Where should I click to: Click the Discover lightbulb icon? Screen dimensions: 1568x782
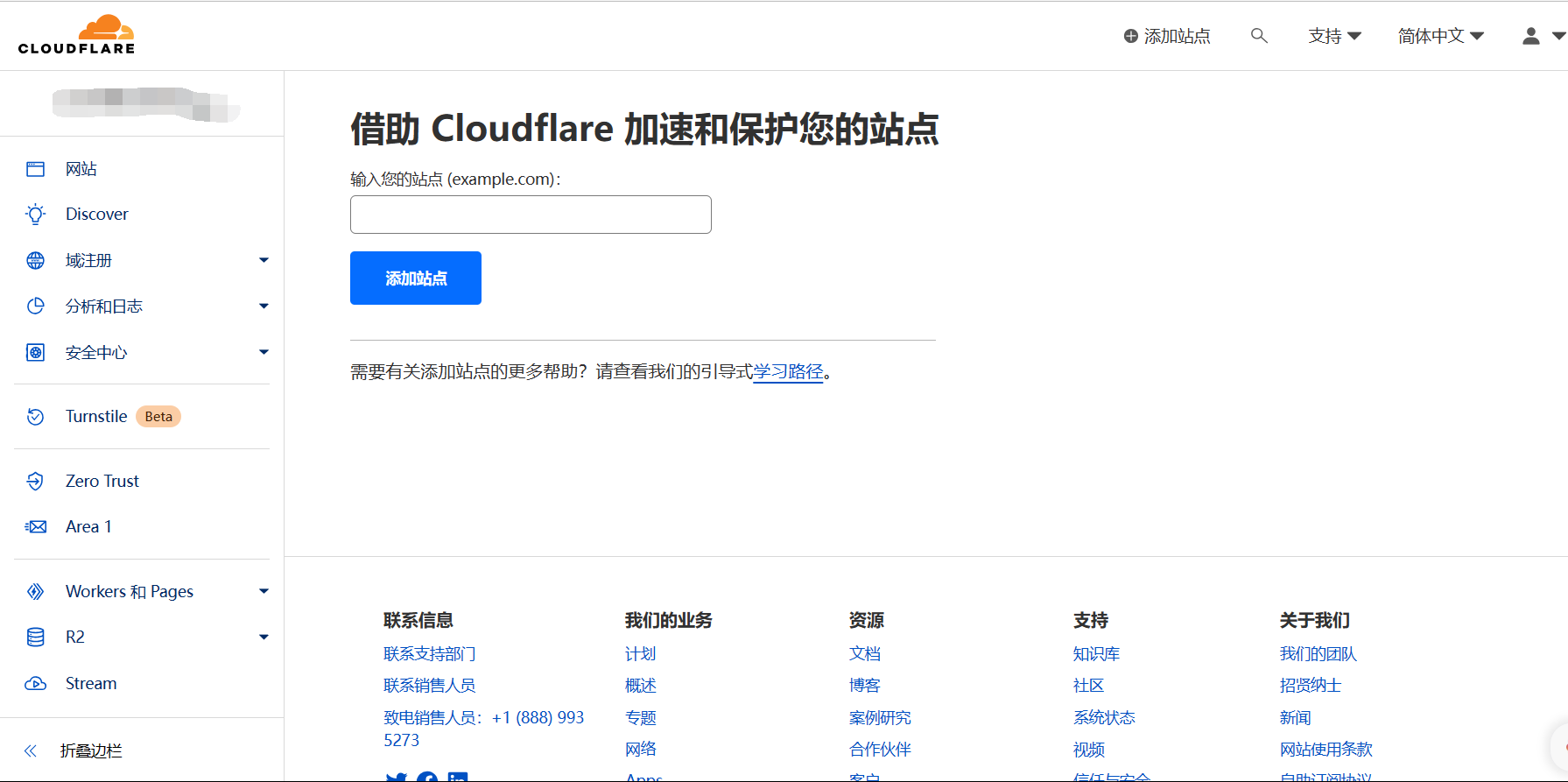tap(35, 215)
